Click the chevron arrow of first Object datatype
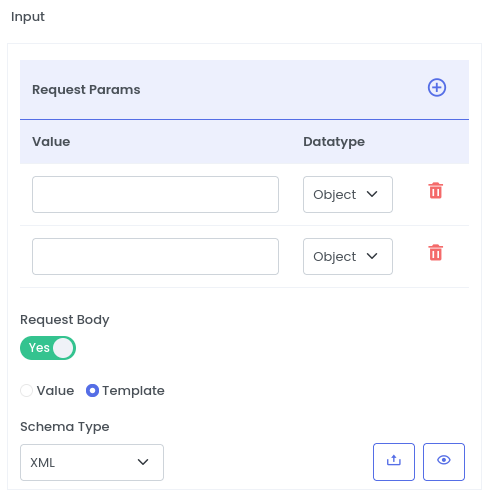The width and height of the screenshot is (487, 493). (x=372, y=194)
